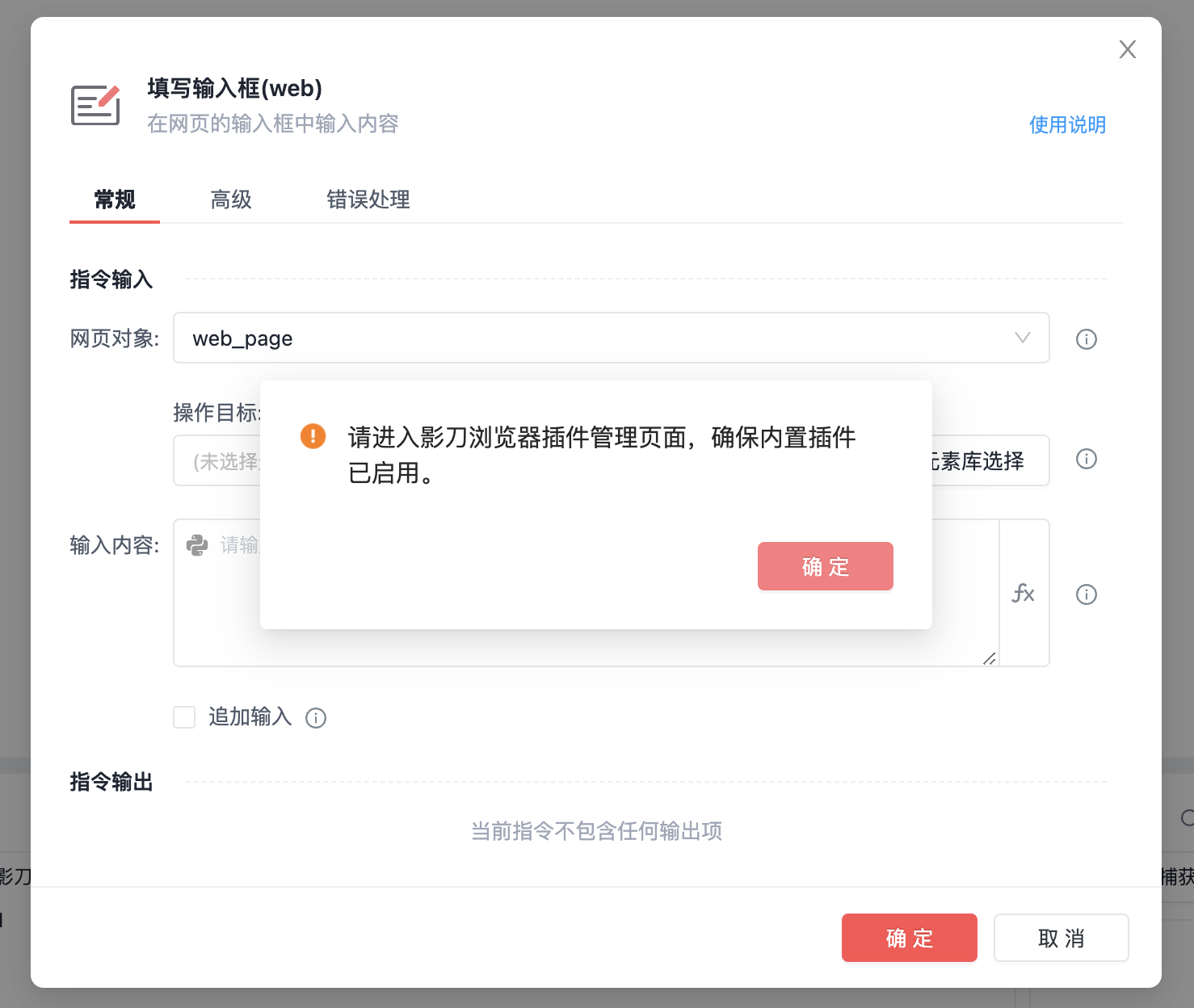Open the fx expression editor
This screenshot has width=1194, height=1008.
[1024, 593]
